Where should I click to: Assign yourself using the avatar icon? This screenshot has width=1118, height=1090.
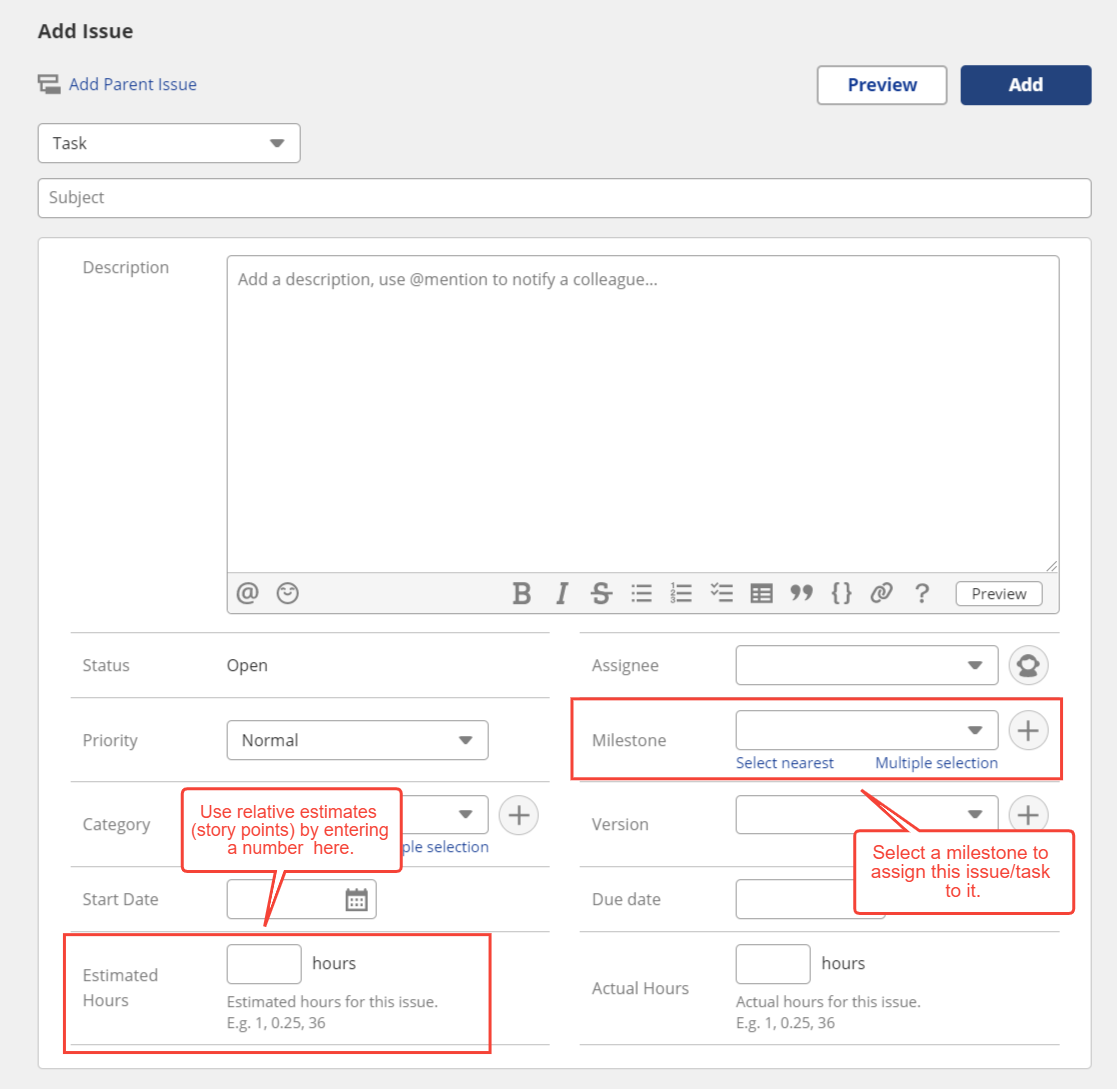1028,665
